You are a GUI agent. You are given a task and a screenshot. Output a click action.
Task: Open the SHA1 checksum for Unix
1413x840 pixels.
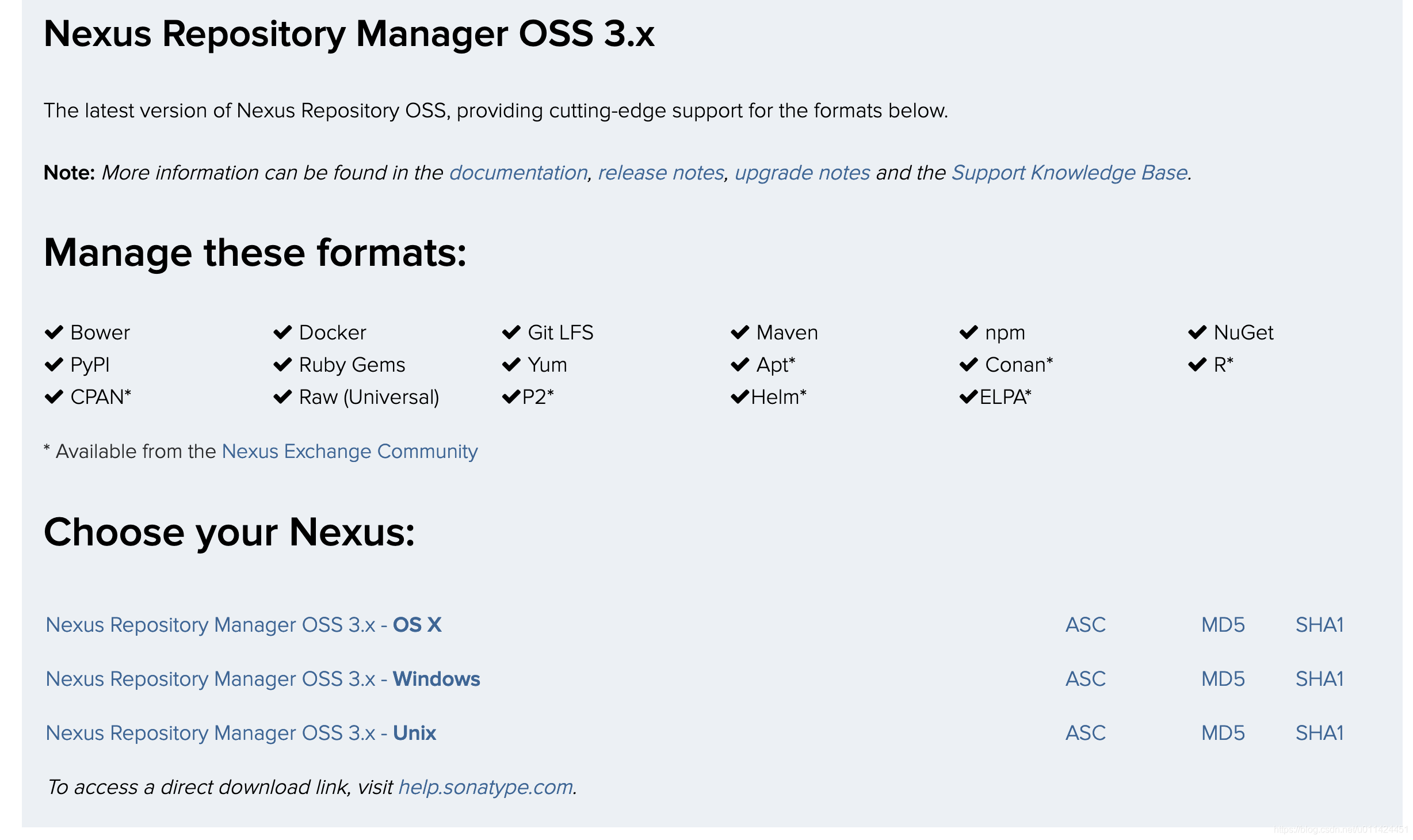pyautogui.click(x=1320, y=733)
